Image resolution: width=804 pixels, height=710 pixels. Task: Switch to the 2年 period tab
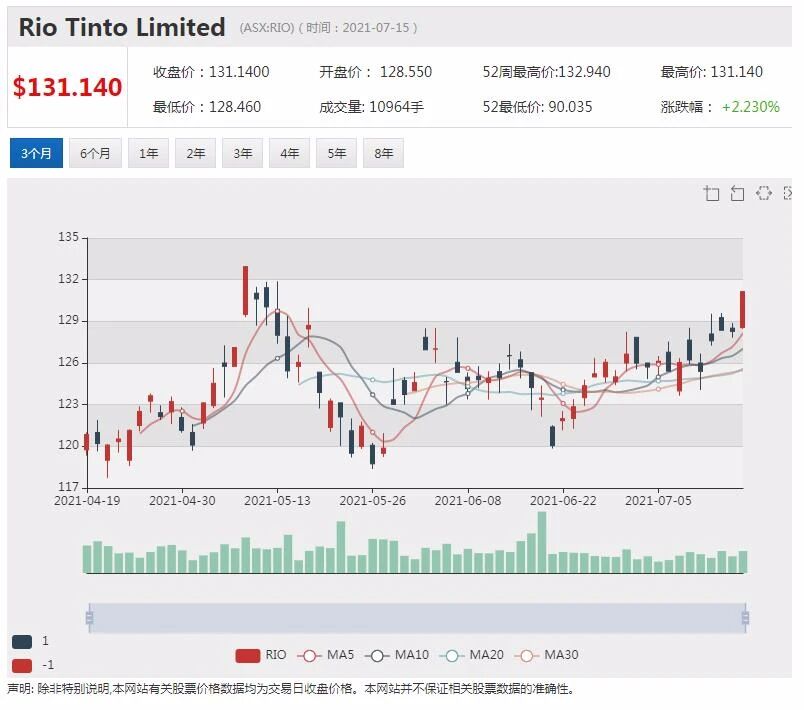coord(195,153)
